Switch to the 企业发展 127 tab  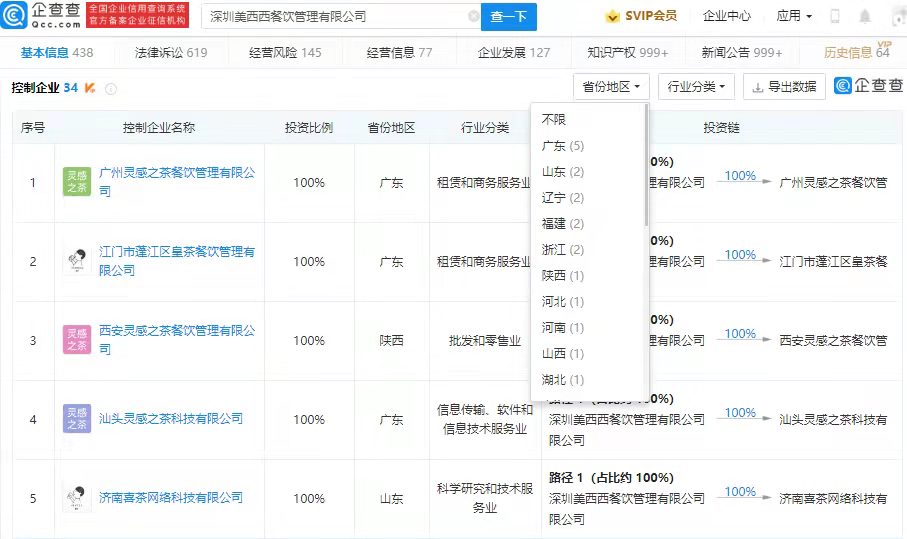pyautogui.click(x=514, y=53)
